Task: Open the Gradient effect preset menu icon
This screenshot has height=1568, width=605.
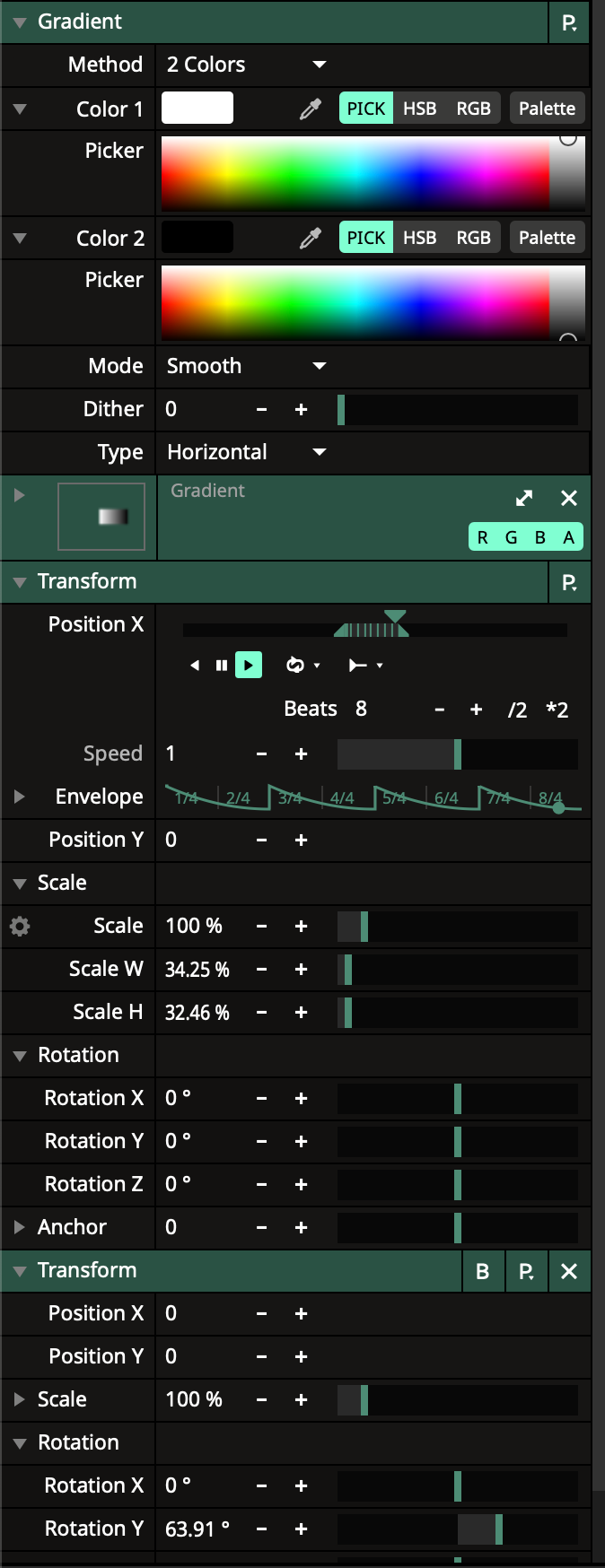Action: click(x=569, y=23)
